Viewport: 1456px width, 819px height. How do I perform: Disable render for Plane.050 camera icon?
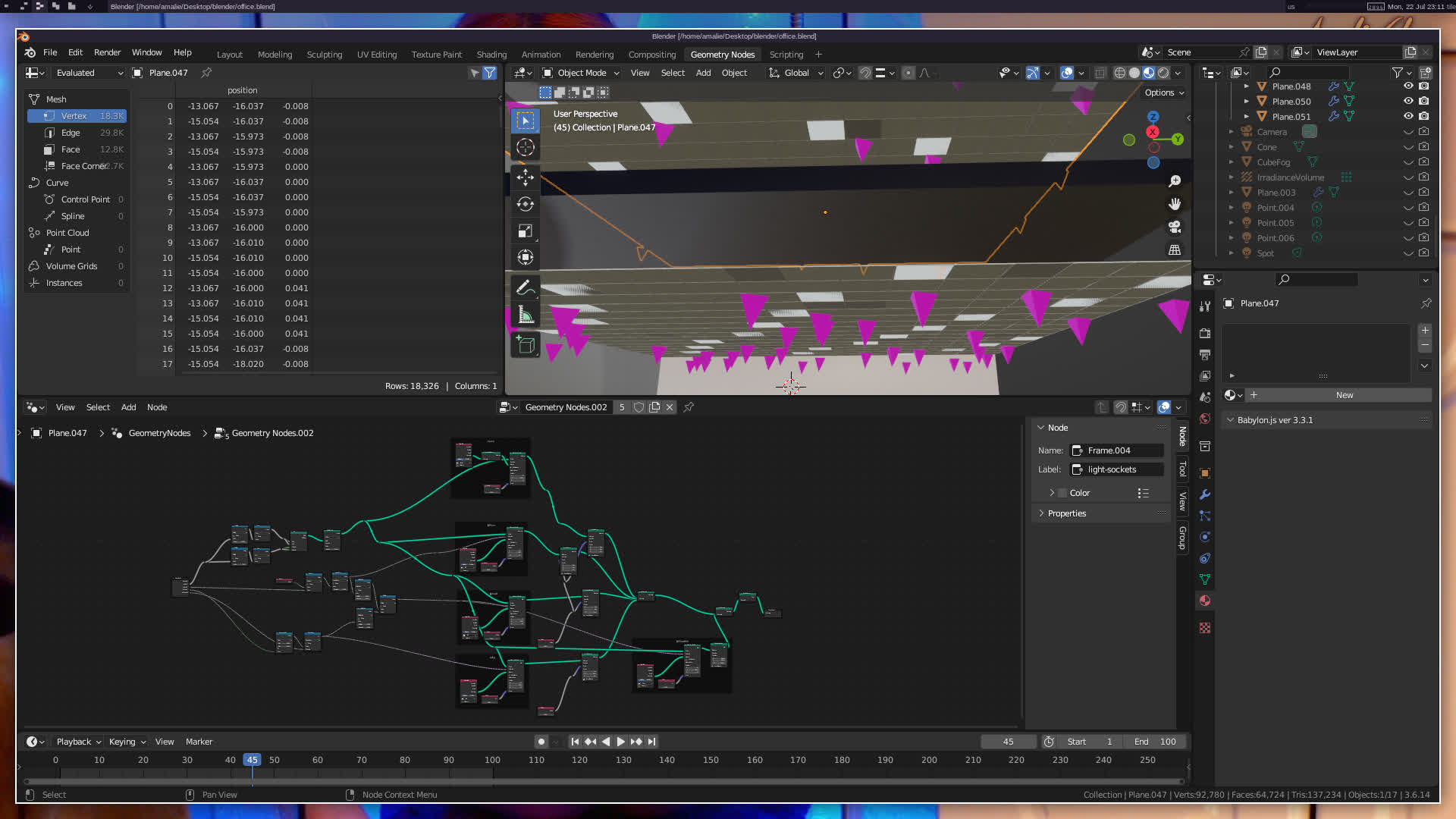click(x=1424, y=101)
